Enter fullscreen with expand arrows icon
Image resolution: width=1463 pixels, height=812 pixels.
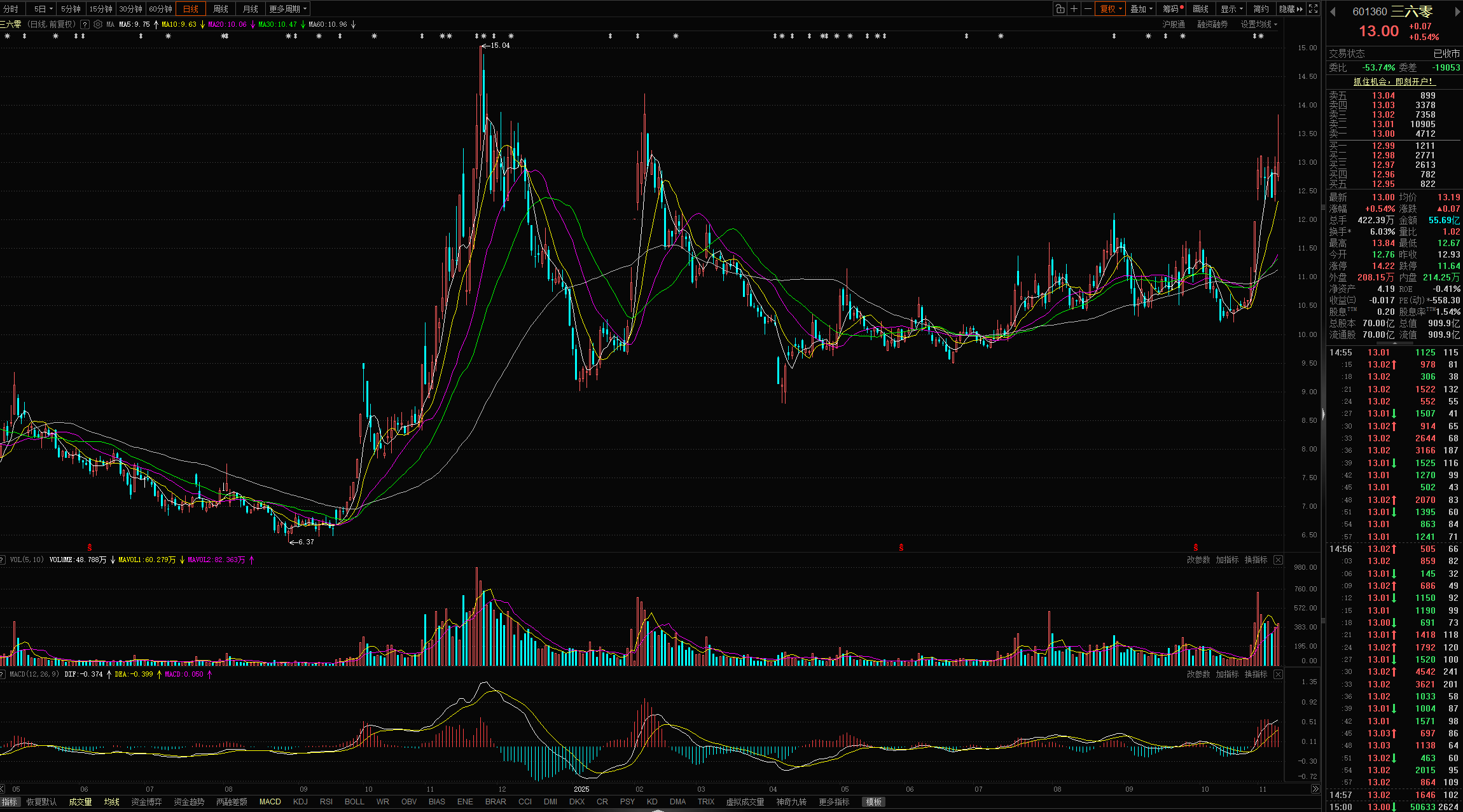tap(1313, 9)
